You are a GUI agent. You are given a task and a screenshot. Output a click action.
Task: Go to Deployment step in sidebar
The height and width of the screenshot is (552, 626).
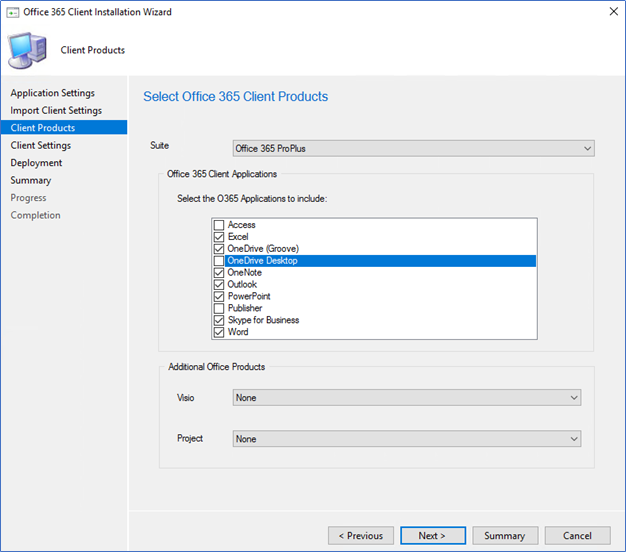pos(36,163)
